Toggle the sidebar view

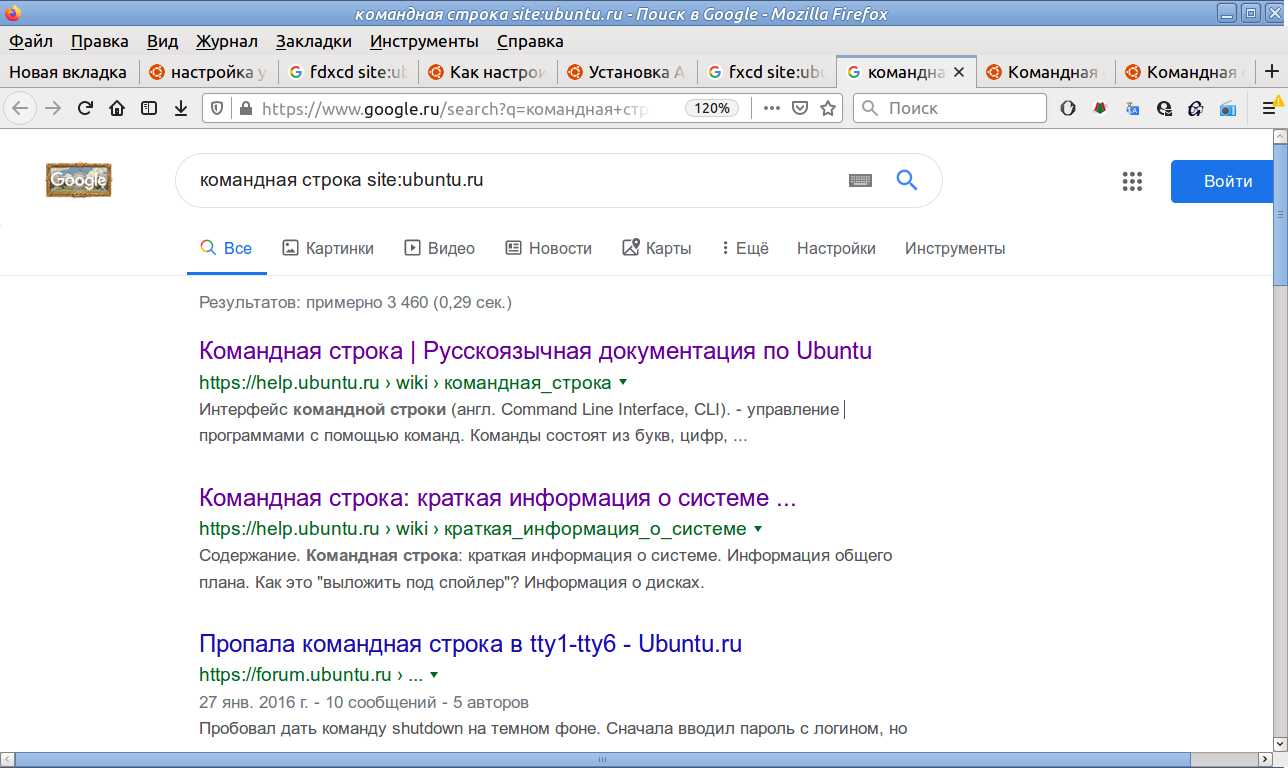tap(149, 108)
